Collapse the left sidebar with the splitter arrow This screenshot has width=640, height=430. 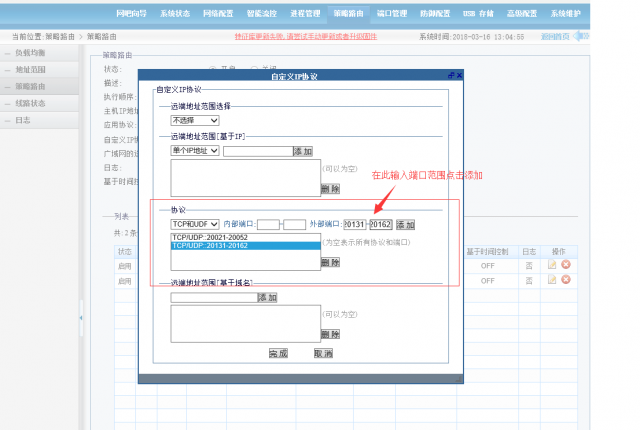[x=82, y=317]
